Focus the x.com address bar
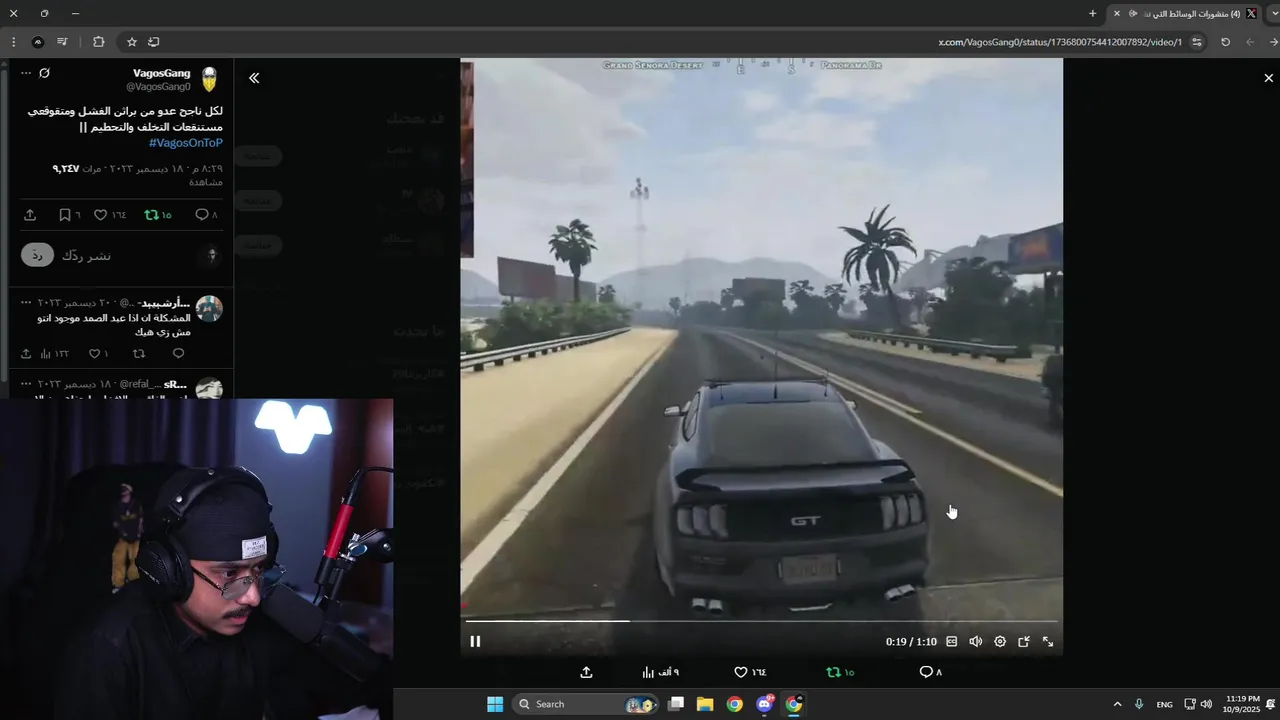 point(1060,42)
